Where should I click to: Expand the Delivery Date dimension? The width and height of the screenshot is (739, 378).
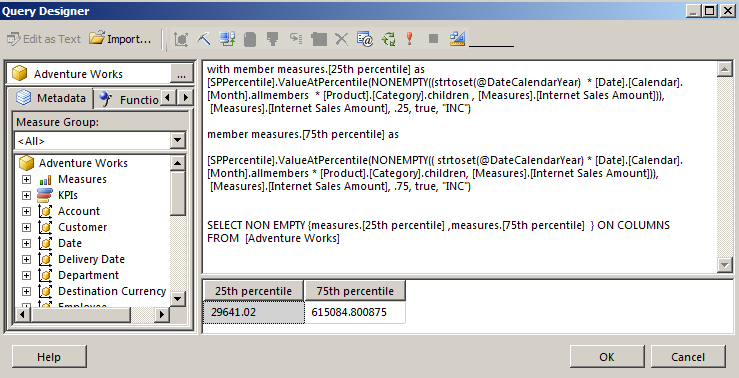point(26,260)
